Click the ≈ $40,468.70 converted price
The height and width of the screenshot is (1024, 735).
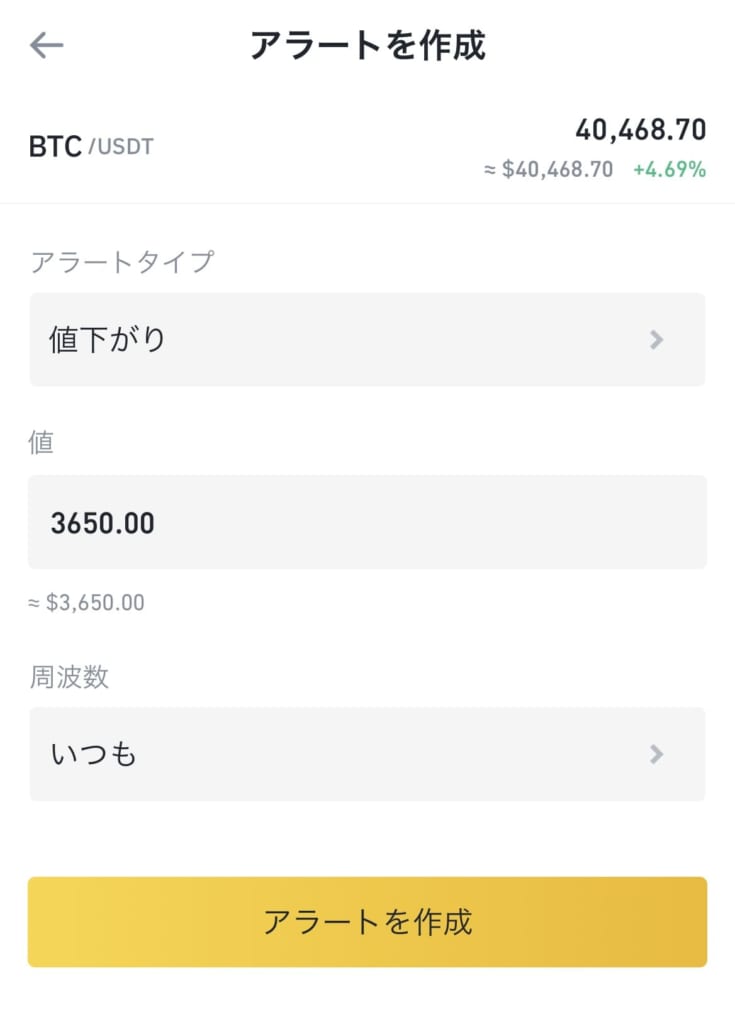tap(548, 170)
